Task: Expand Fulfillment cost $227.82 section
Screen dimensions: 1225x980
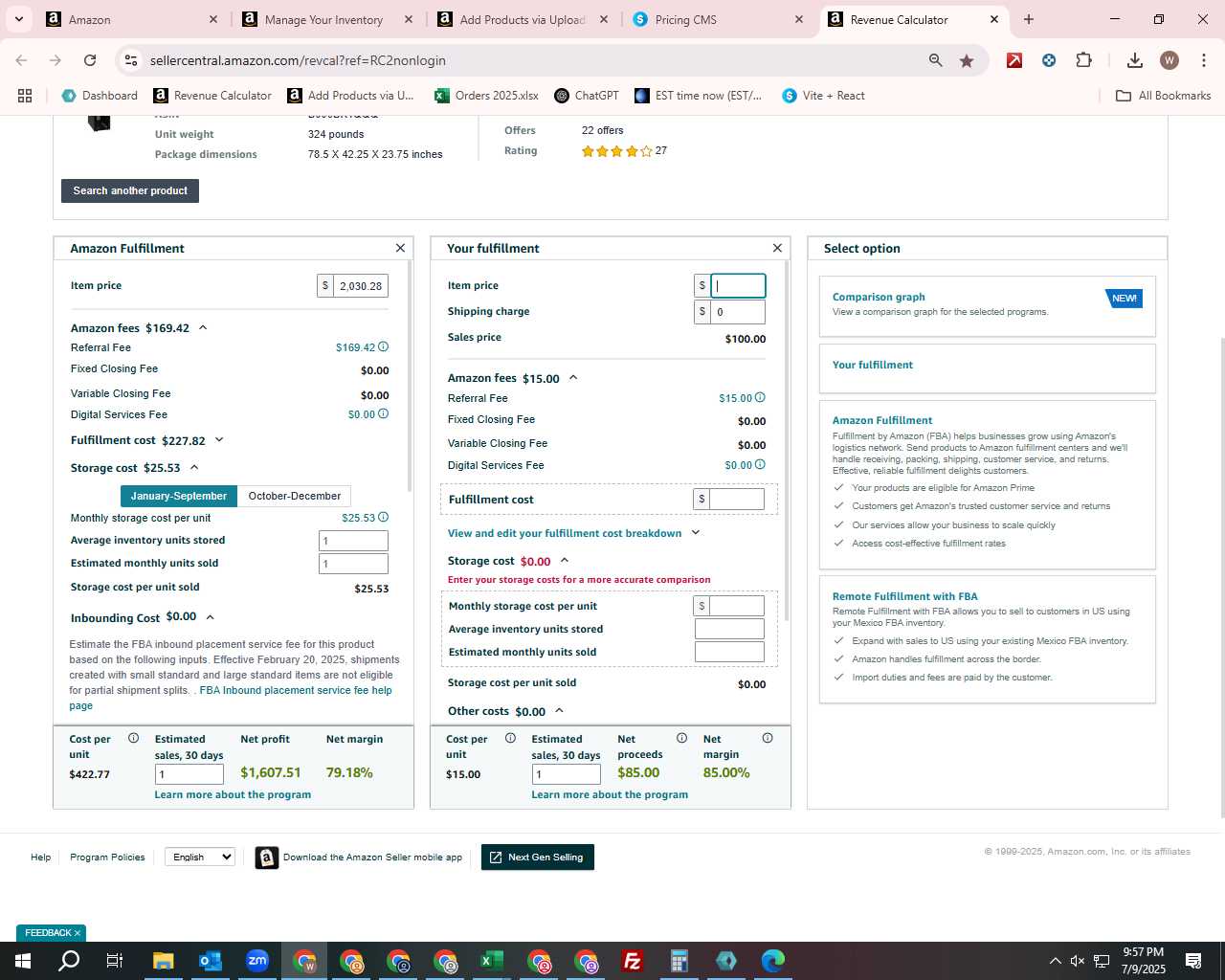Action: [x=219, y=440]
